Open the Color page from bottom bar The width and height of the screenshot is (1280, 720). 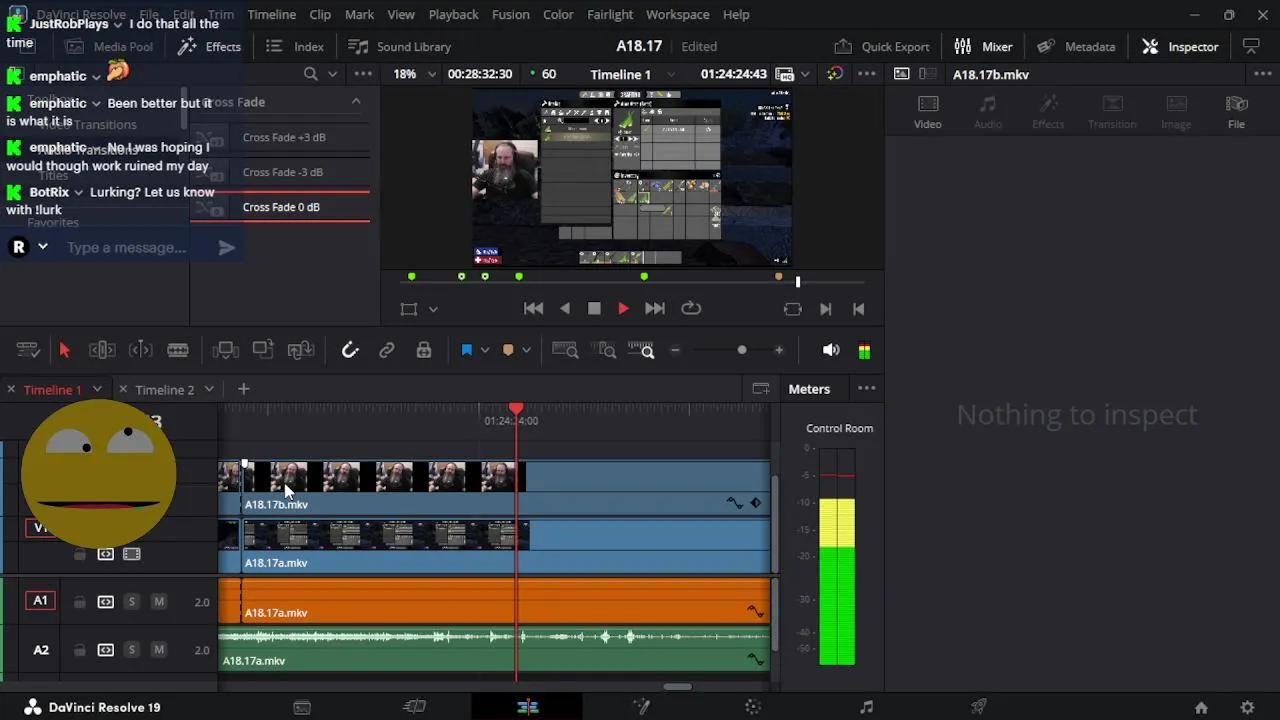pos(753,707)
